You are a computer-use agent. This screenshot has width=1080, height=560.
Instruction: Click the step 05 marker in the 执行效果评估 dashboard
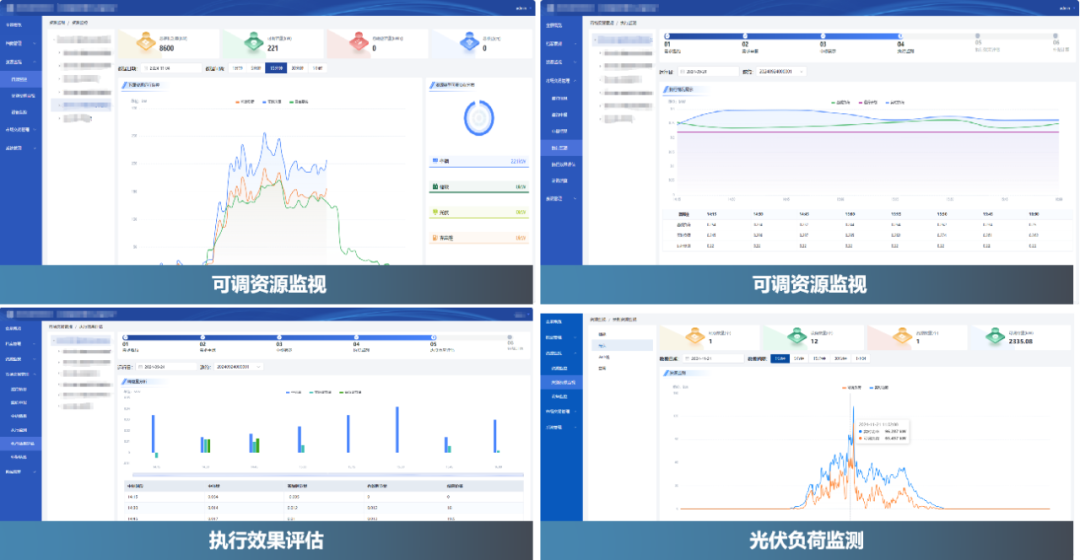point(433,338)
